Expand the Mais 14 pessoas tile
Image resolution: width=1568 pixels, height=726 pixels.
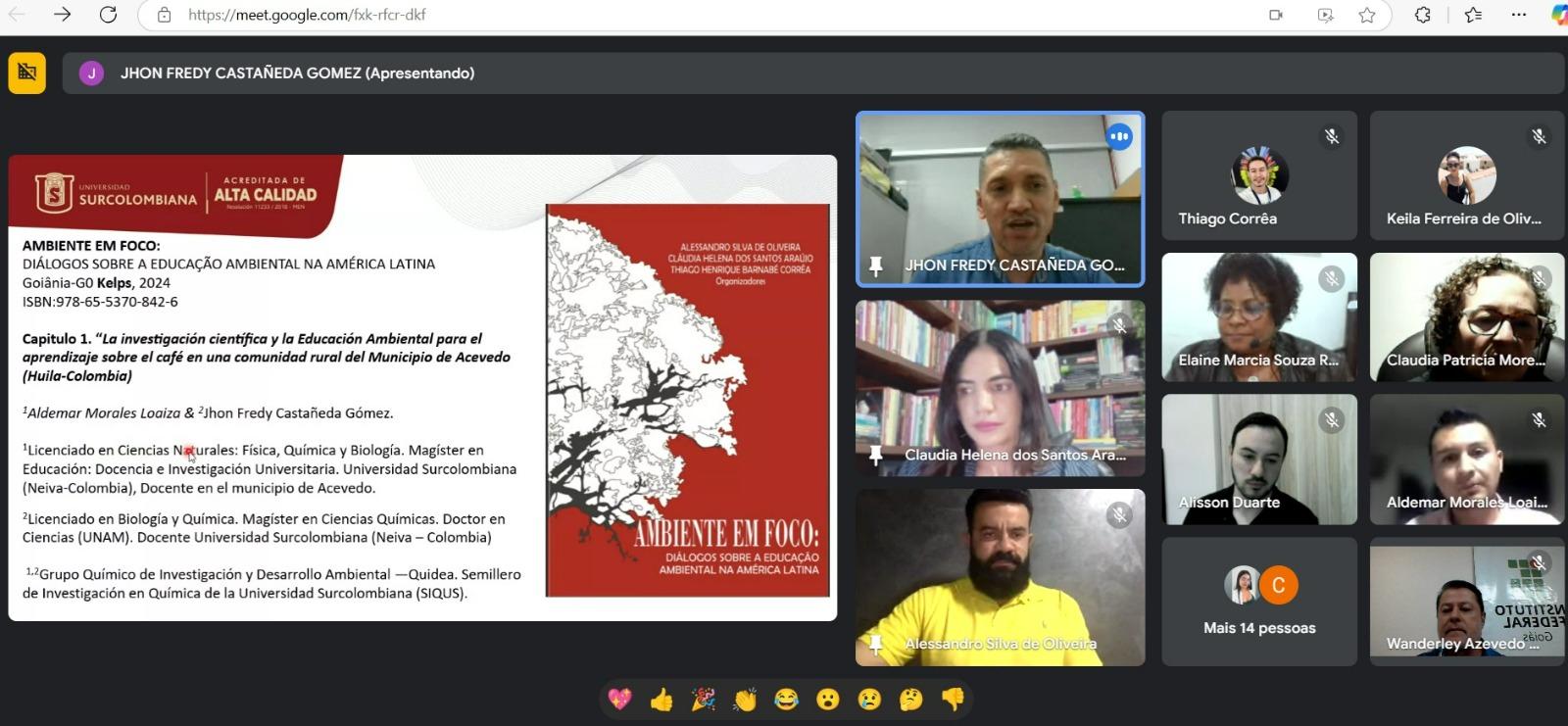click(x=1259, y=602)
